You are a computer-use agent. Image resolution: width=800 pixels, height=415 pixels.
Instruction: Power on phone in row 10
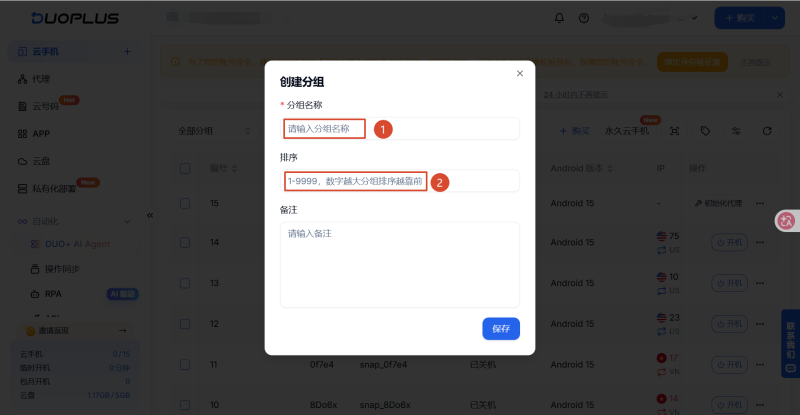[730, 405]
